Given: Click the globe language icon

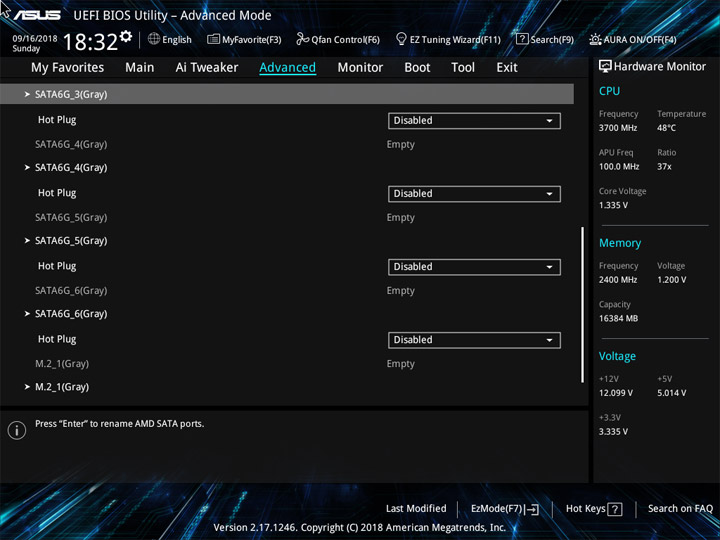Looking at the screenshot, I should tap(154, 39).
